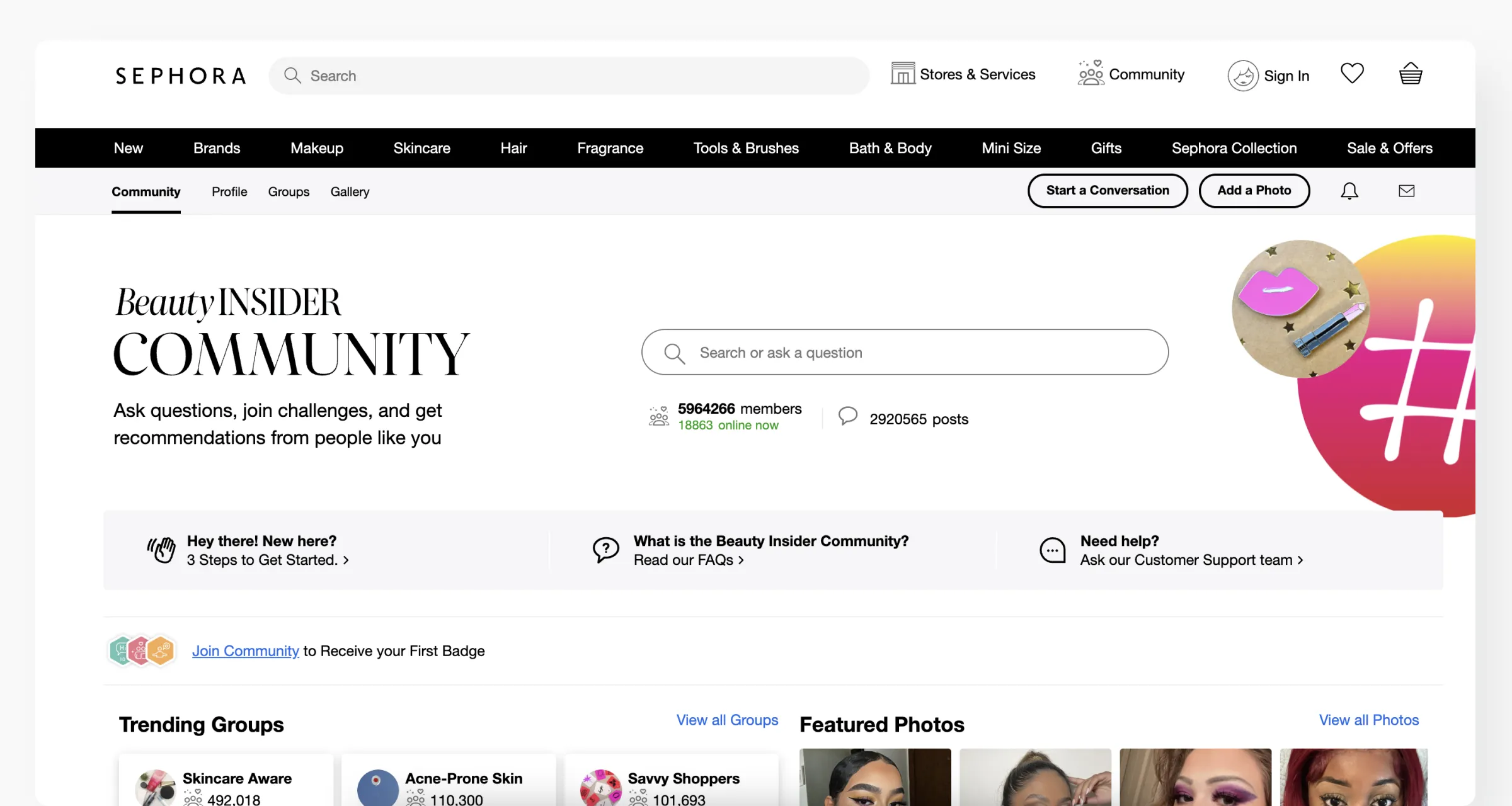Click the 5964266 members count
The image size is (1512, 806).
740,409
